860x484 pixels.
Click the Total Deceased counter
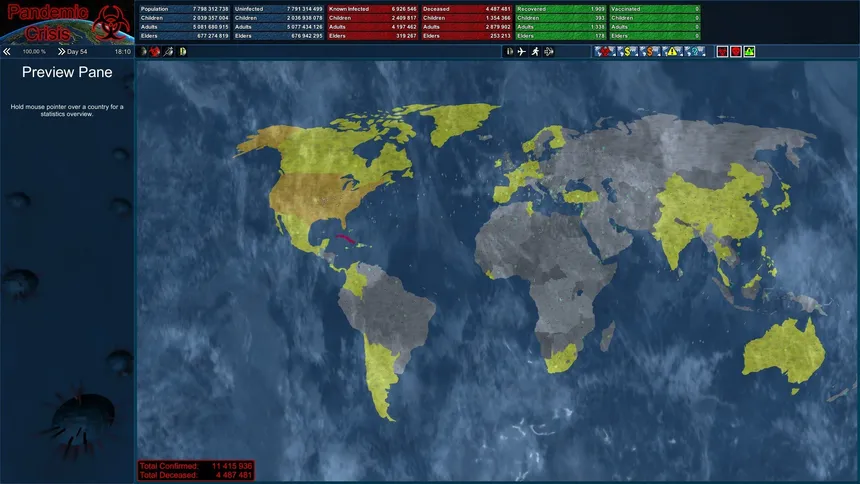(196, 475)
